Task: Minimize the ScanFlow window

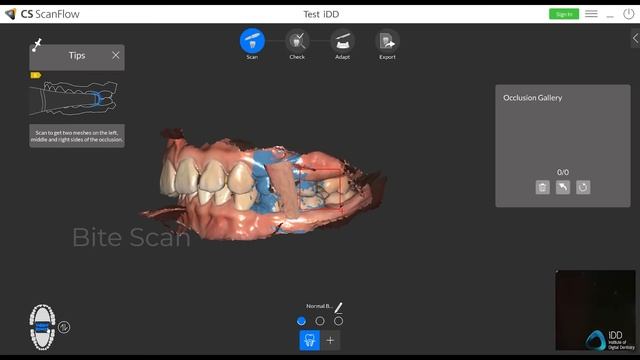Action: click(x=610, y=16)
